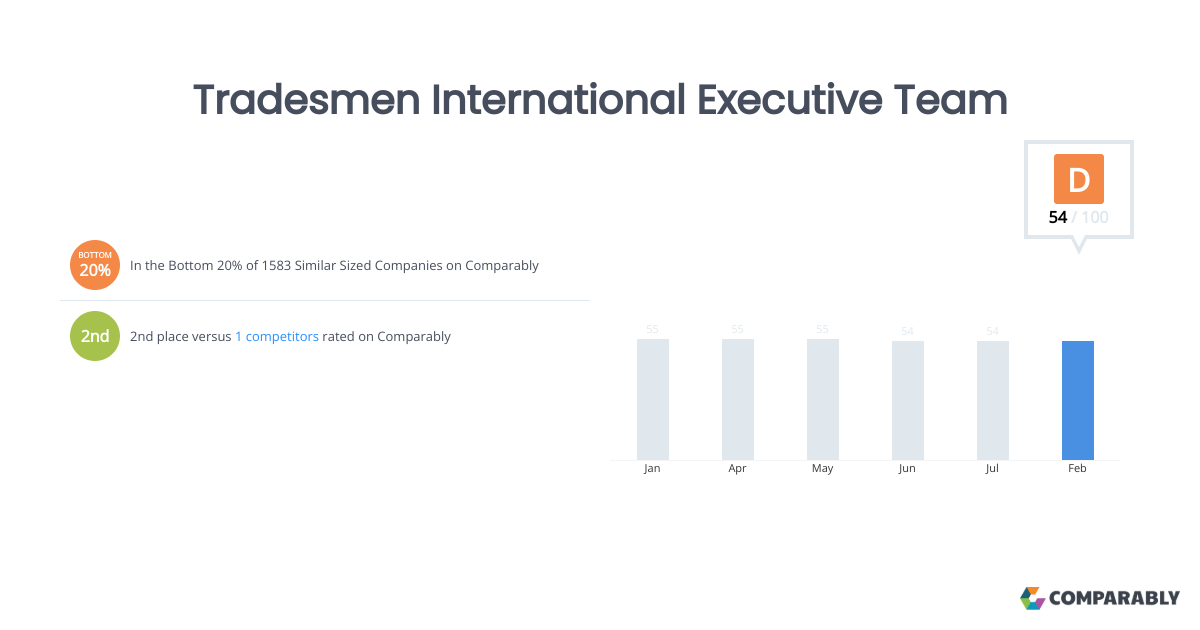Select the Apr bar in chart

pyautogui.click(x=738, y=399)
